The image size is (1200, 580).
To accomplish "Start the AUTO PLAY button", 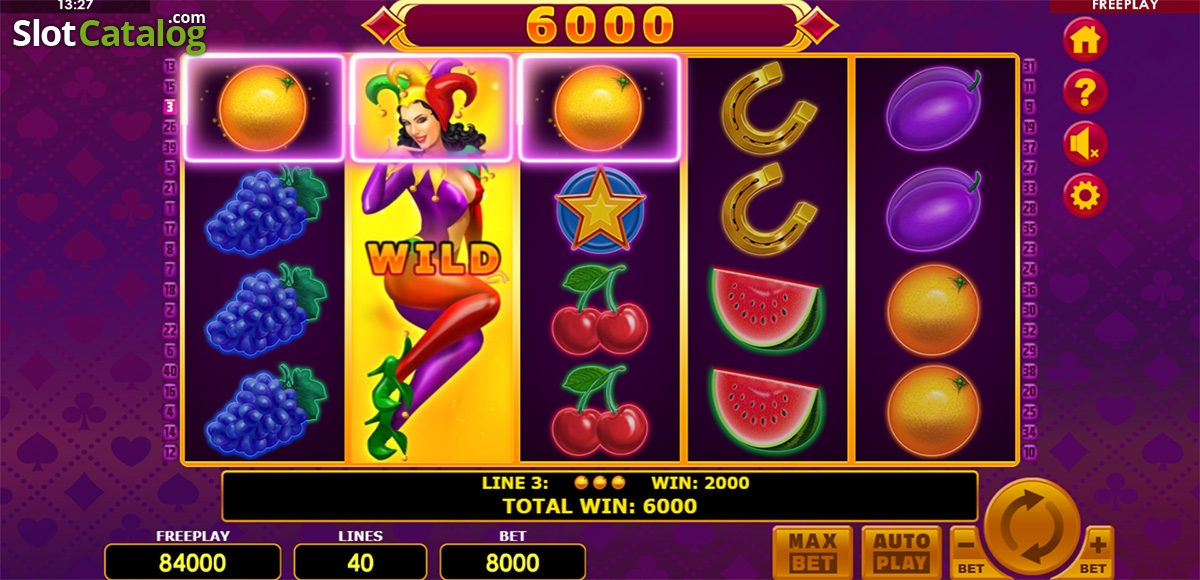I will 902,552.
